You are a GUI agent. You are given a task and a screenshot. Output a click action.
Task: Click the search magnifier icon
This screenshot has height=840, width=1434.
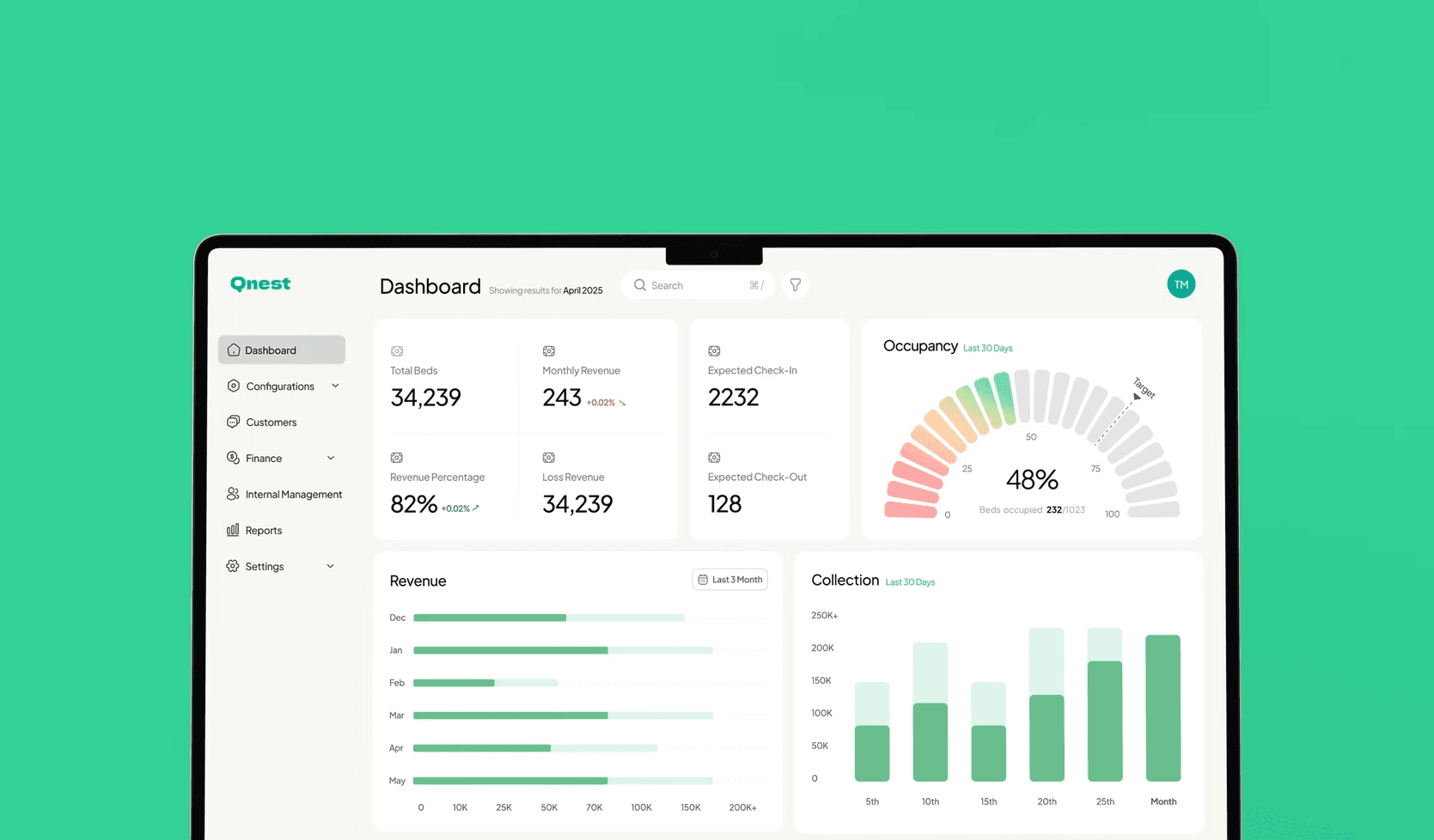point(640,284)
